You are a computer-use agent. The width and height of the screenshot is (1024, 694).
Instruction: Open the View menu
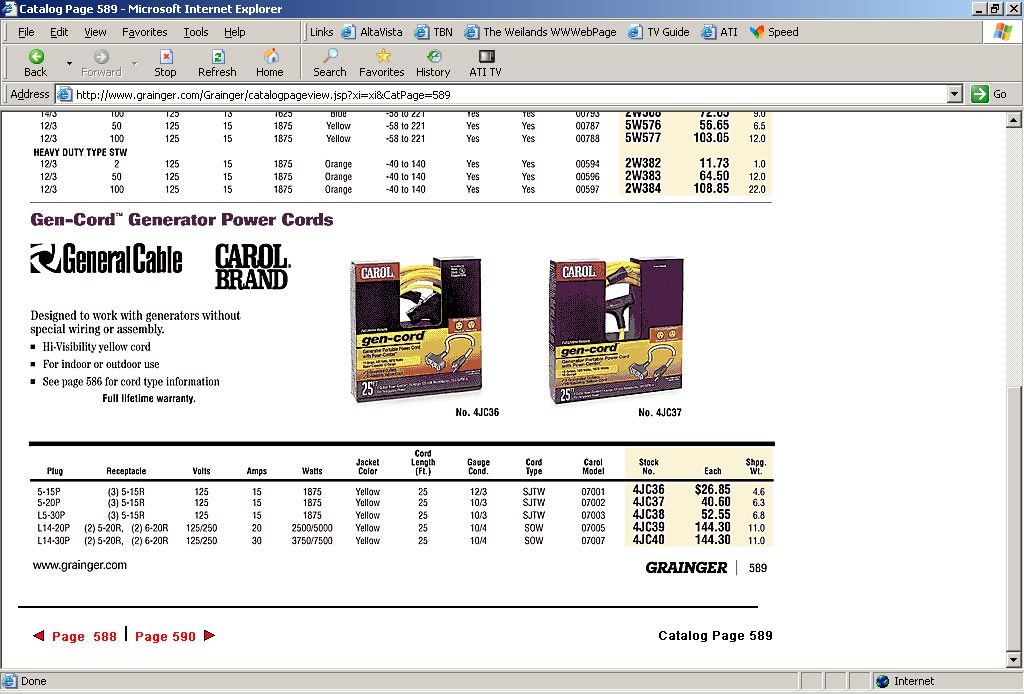point(95,32)
